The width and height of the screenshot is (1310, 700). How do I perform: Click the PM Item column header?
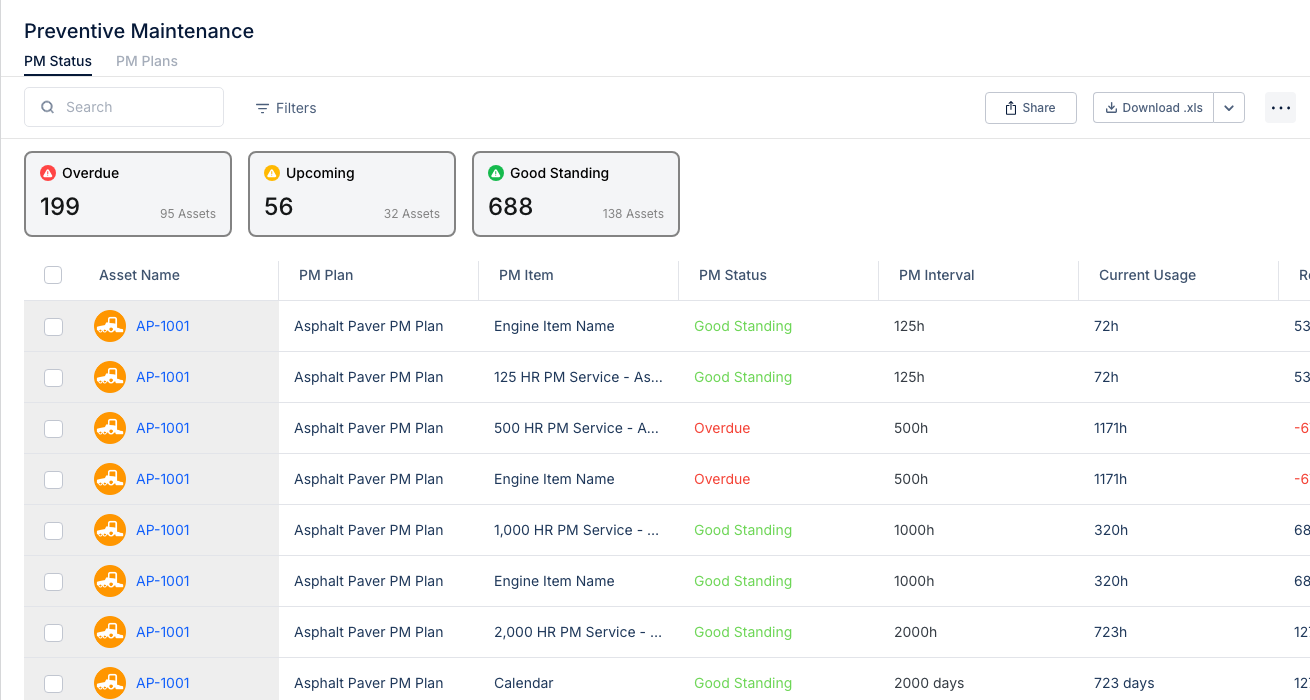click(526, 275)
